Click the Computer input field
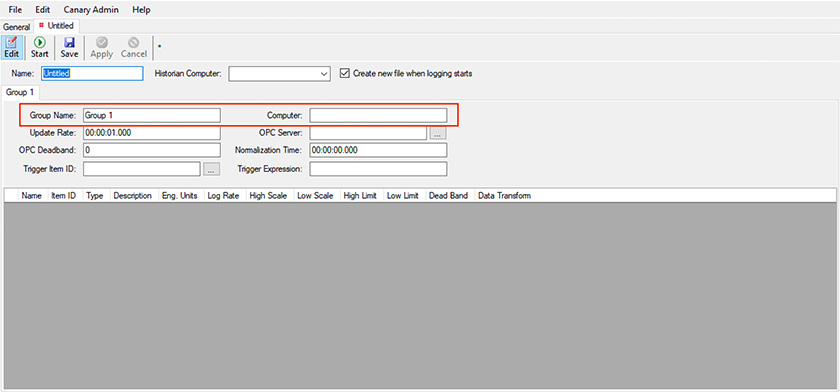The width and height of the screenshot is (840, 392). 378,115
